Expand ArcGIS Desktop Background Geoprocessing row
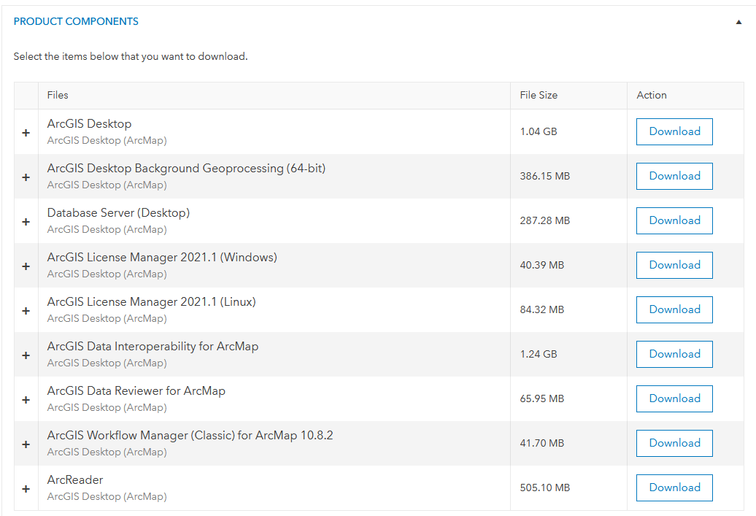This screenshot has height=516, width=756. (x=26, y=177)
